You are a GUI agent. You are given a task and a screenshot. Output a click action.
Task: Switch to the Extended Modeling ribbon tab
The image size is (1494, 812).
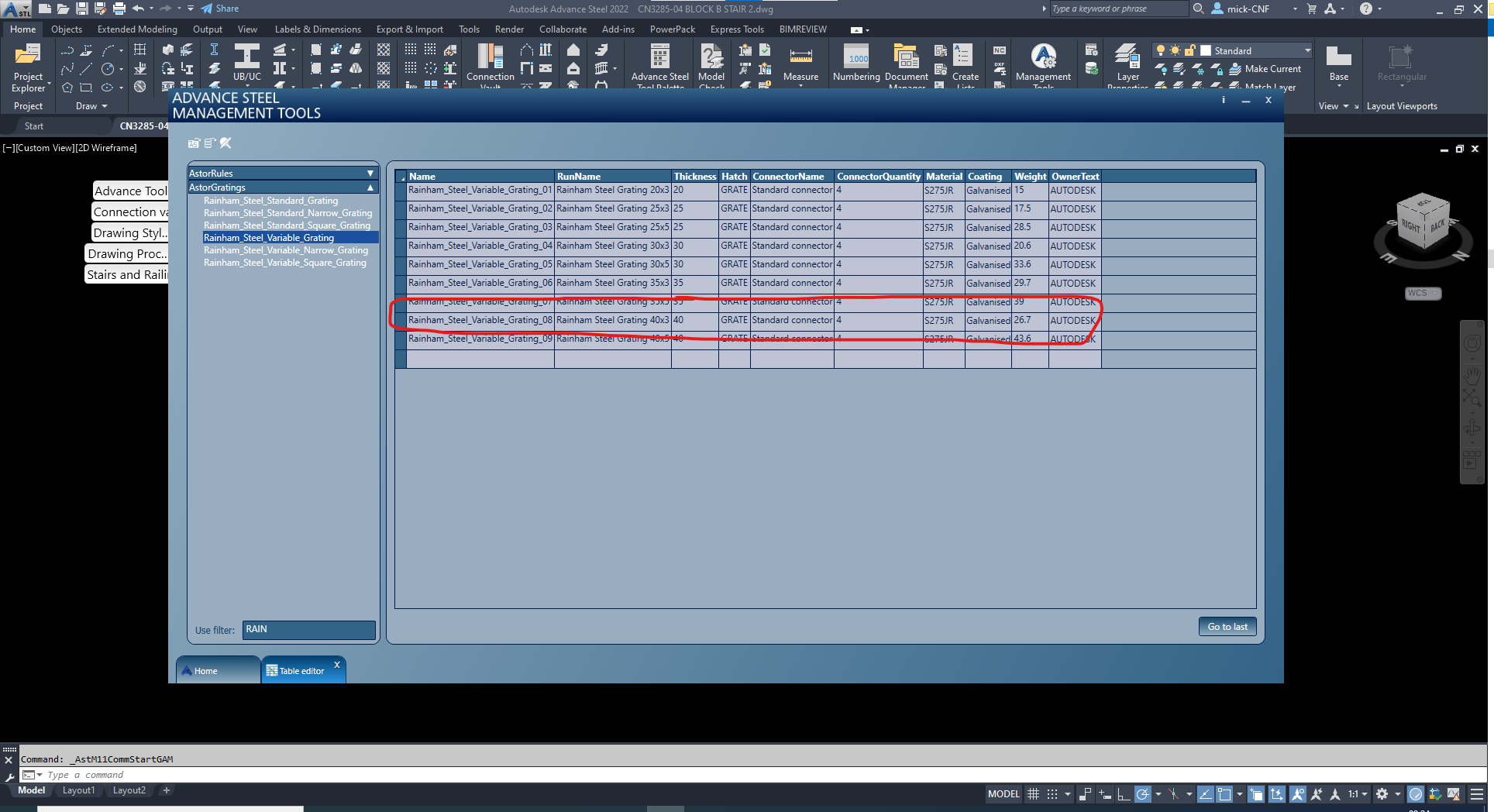[137, 29]
